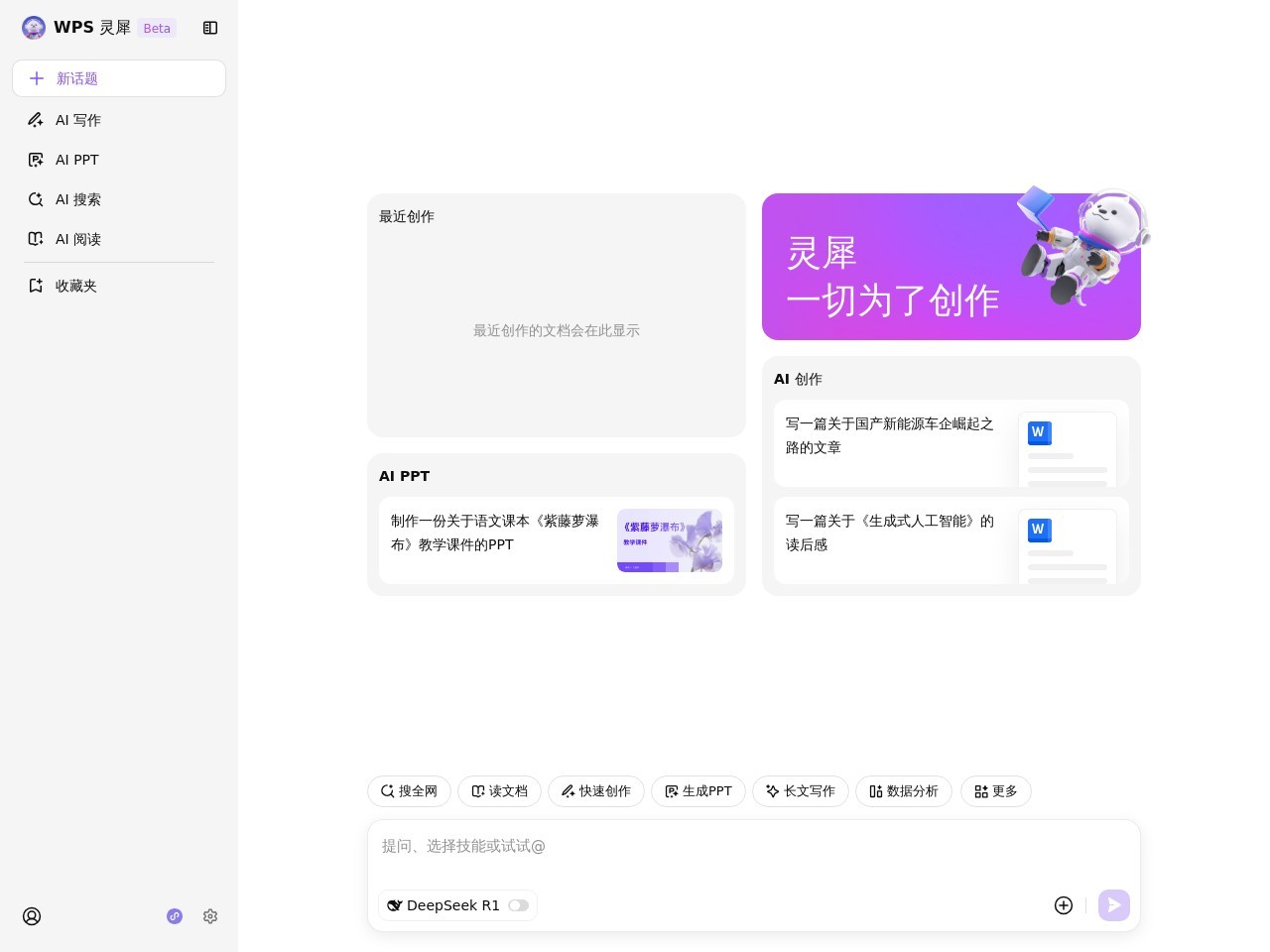Choose the 数据分析 skill chip
The width and height of the screenshot is (1270, 952).
[x=904, y=791]
